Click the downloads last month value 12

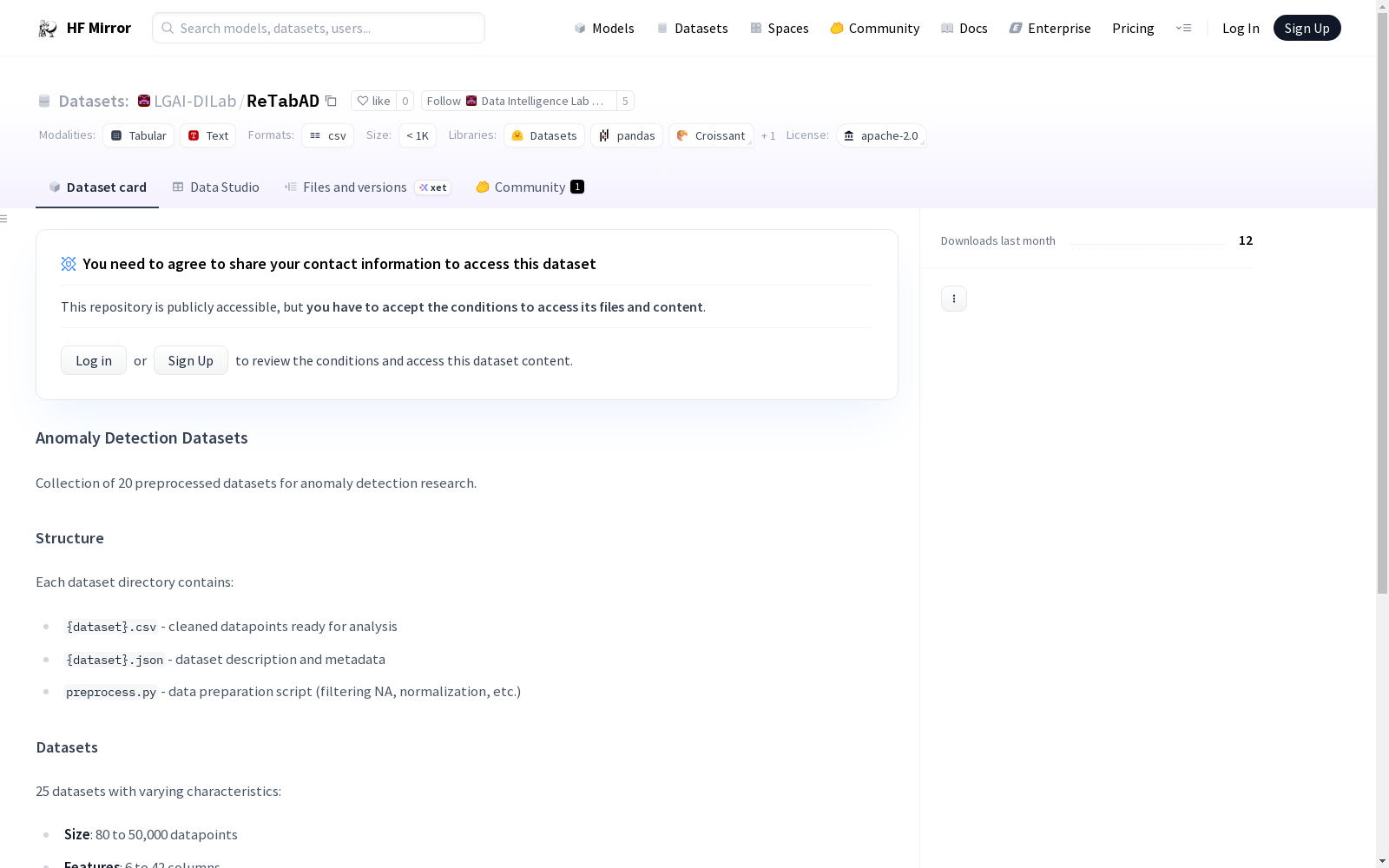click(x=1246, y=240)
